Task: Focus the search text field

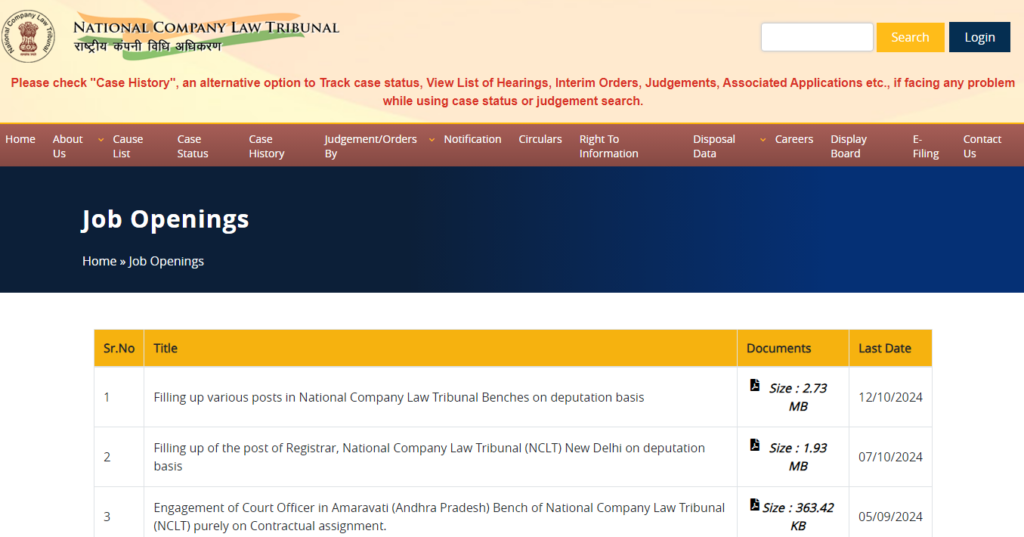Action: point(817,37)
